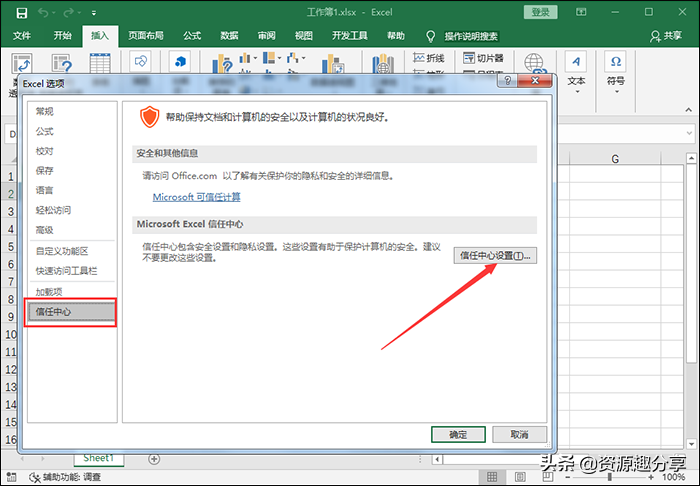
Task: Expand the formula bar chevron
Action: point(689,133)
